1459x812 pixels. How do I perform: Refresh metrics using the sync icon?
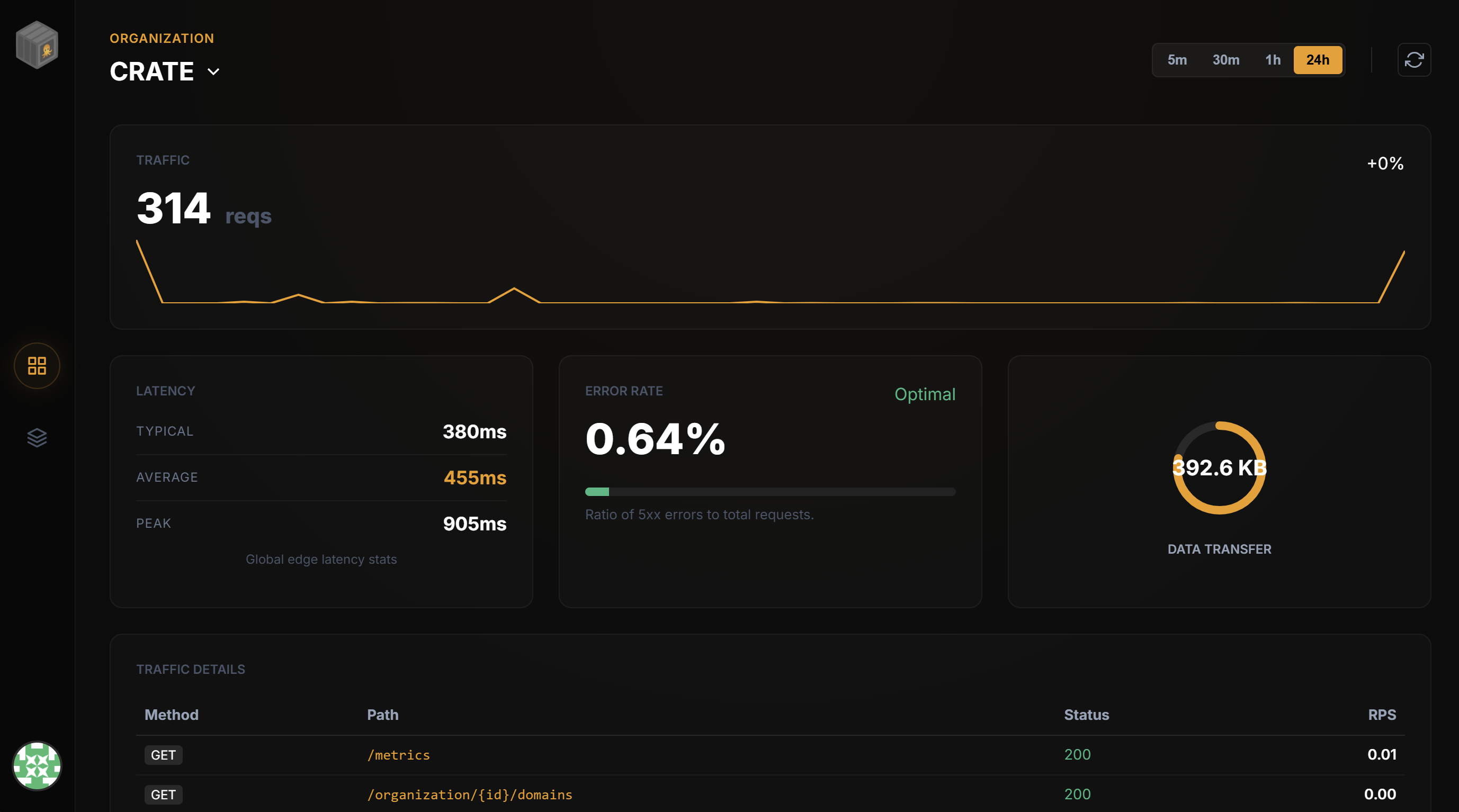pos(1415,59)
